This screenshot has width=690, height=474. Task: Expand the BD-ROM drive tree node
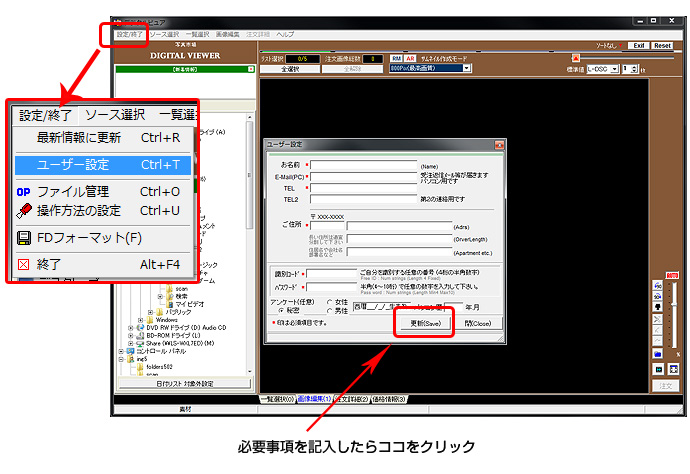[x=130, y=336]
